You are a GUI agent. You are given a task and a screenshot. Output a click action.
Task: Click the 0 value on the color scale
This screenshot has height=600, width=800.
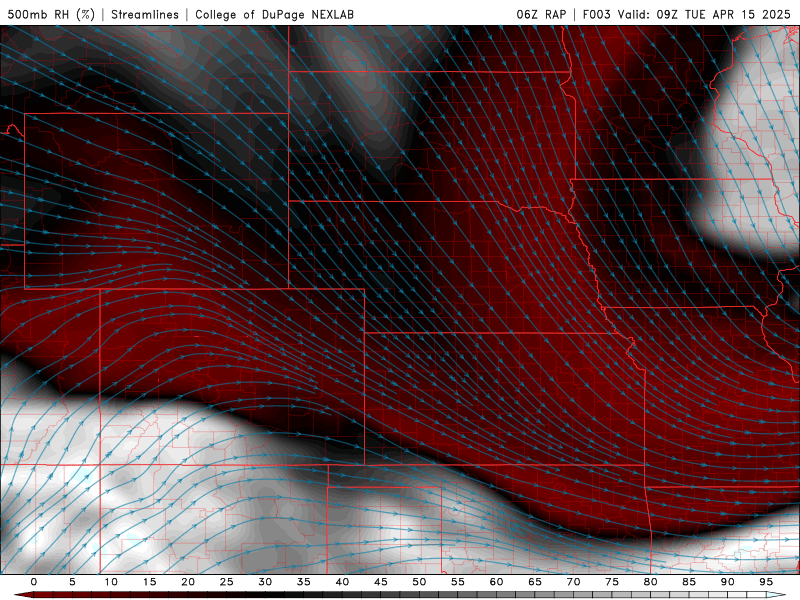coord(34,582)
